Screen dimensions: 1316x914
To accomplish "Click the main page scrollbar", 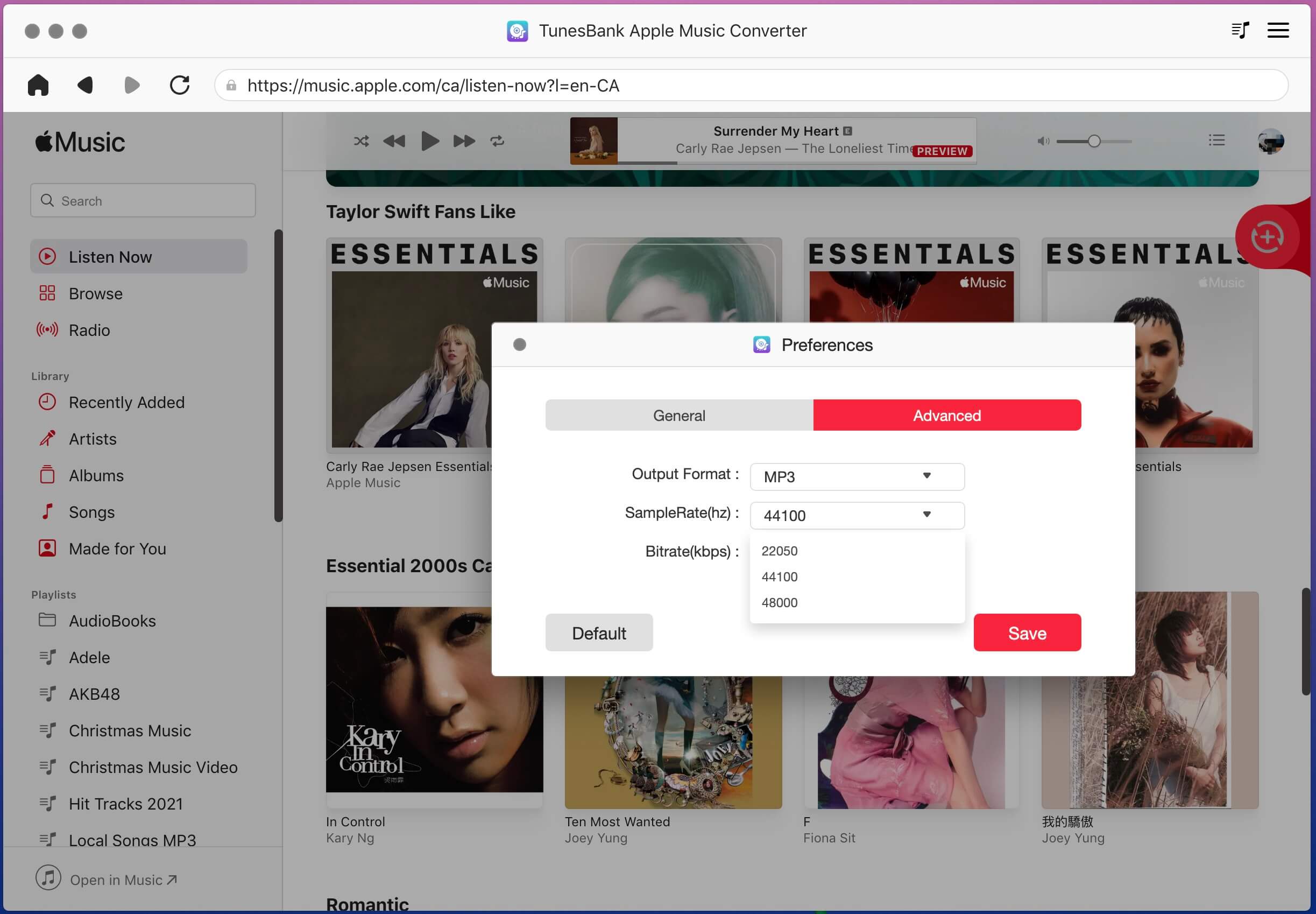I will pyautogui.click(x=1306, y=642).
